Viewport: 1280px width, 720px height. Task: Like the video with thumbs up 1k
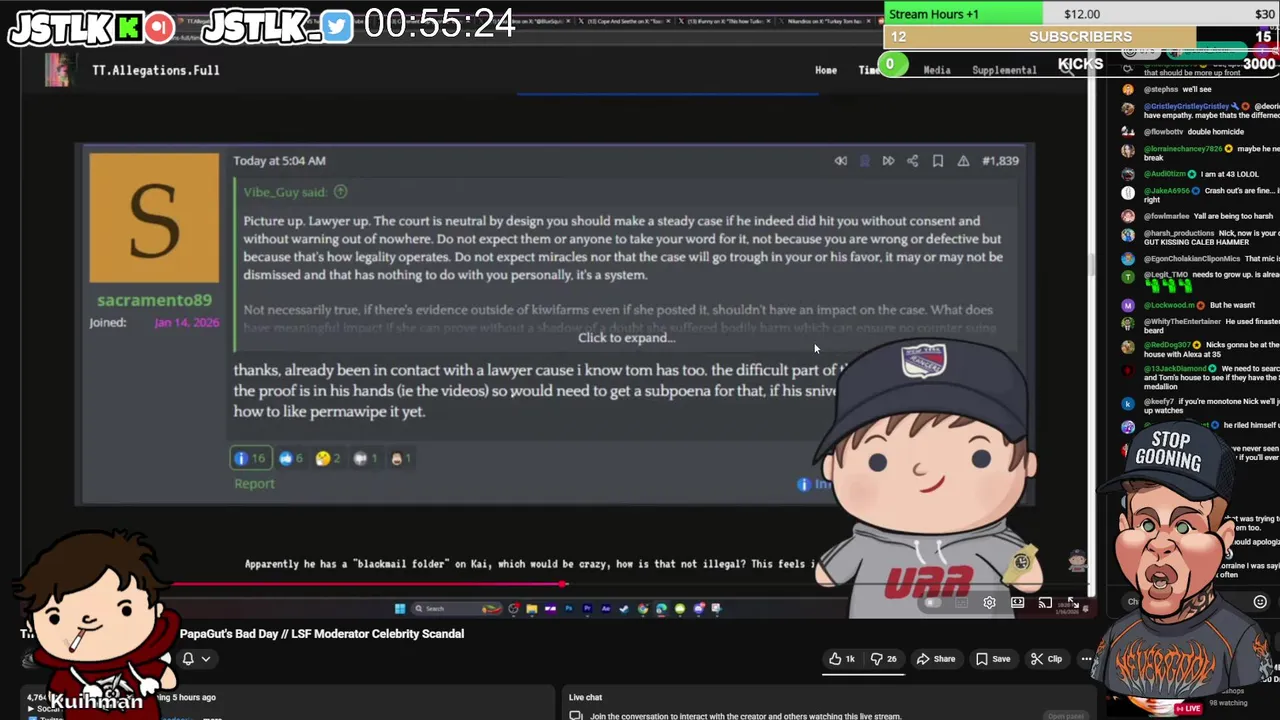[841, 659]
